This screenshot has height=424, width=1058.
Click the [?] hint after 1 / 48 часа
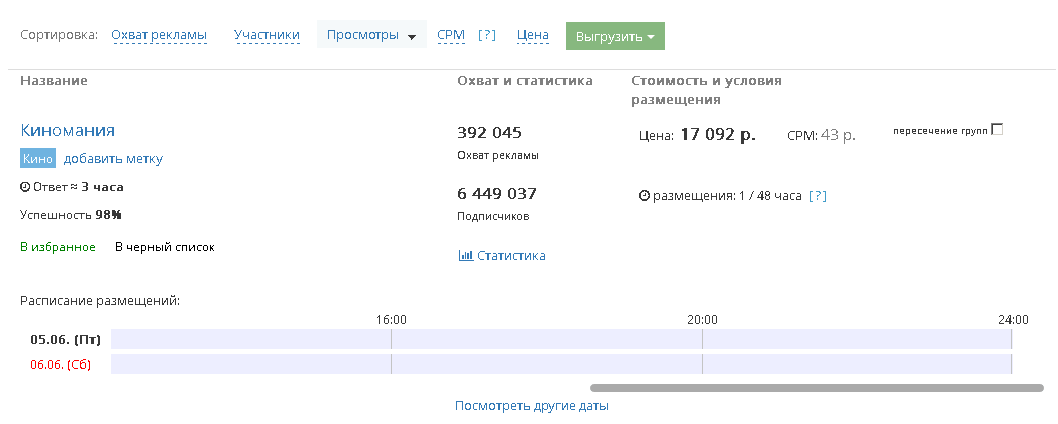pyautogui.click(x=818, y=196)
